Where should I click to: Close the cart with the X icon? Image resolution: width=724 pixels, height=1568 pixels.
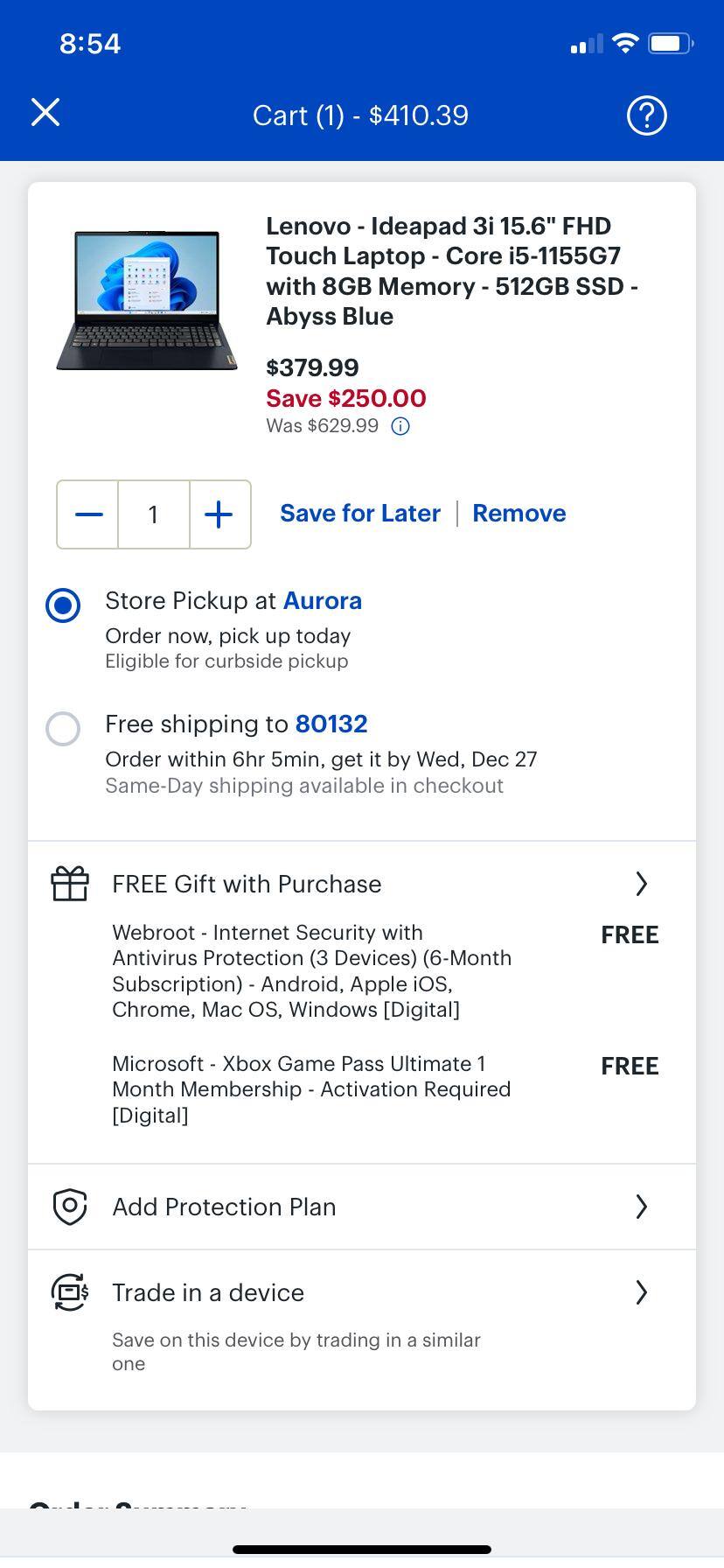45,112
